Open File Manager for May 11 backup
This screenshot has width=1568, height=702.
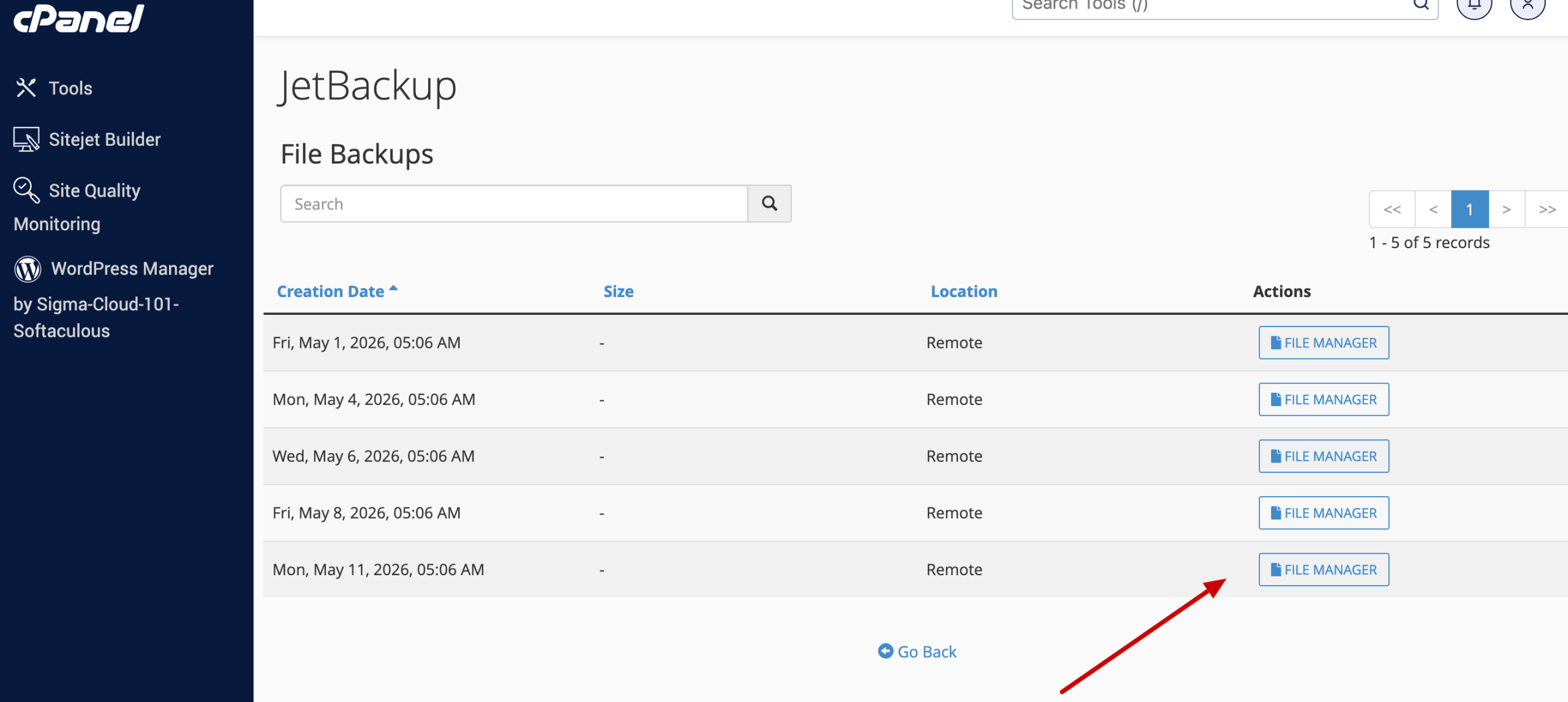pos(1324,570)
